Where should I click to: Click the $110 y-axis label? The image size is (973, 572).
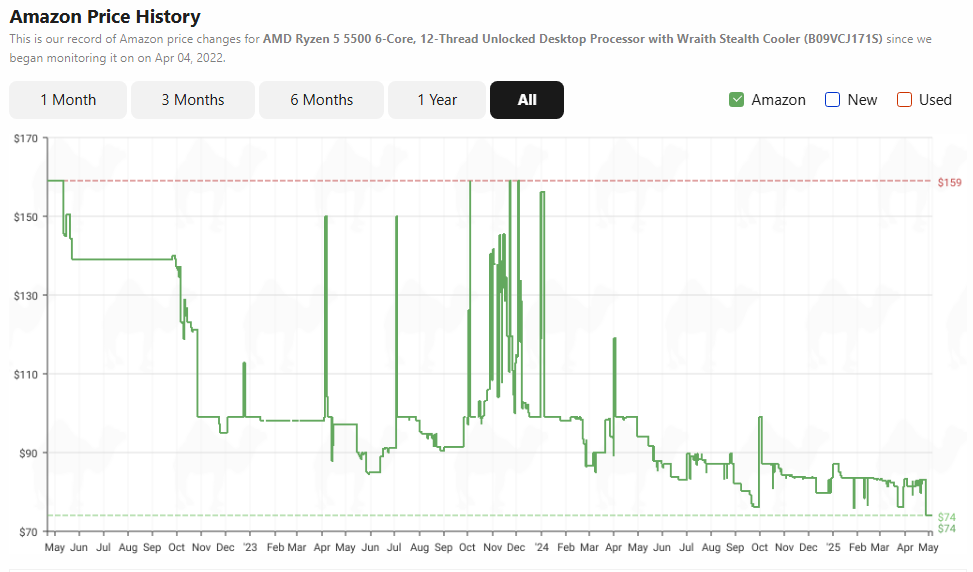click(25, 375)
